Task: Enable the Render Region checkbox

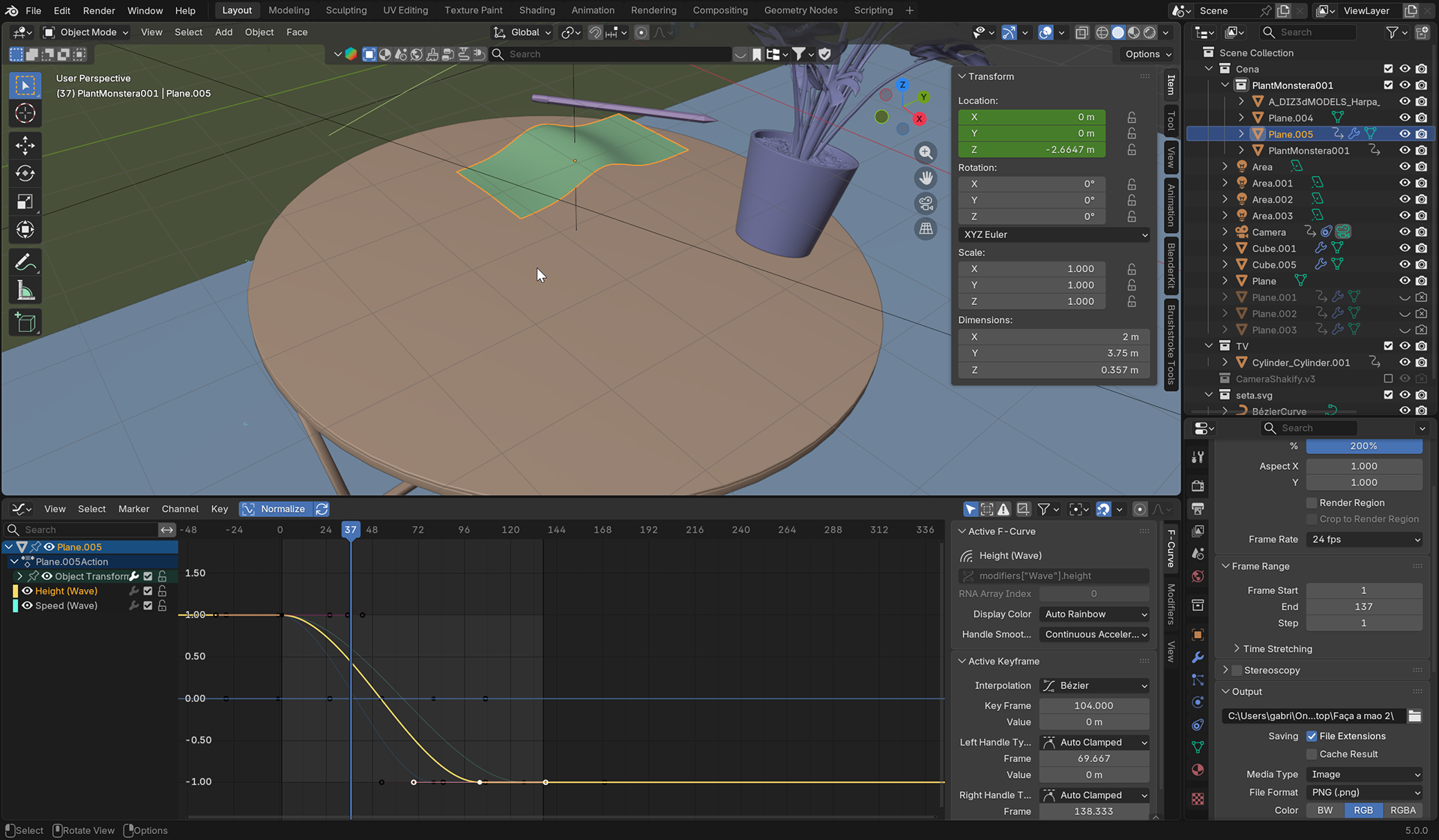Action: tap(1312, 503)
